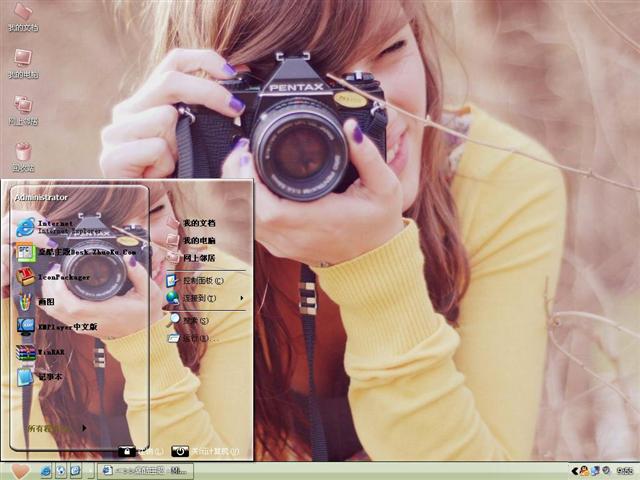Click the round tray icon beside the clock
The height and width of the screenshot is (480, 640).
point(606,471)
